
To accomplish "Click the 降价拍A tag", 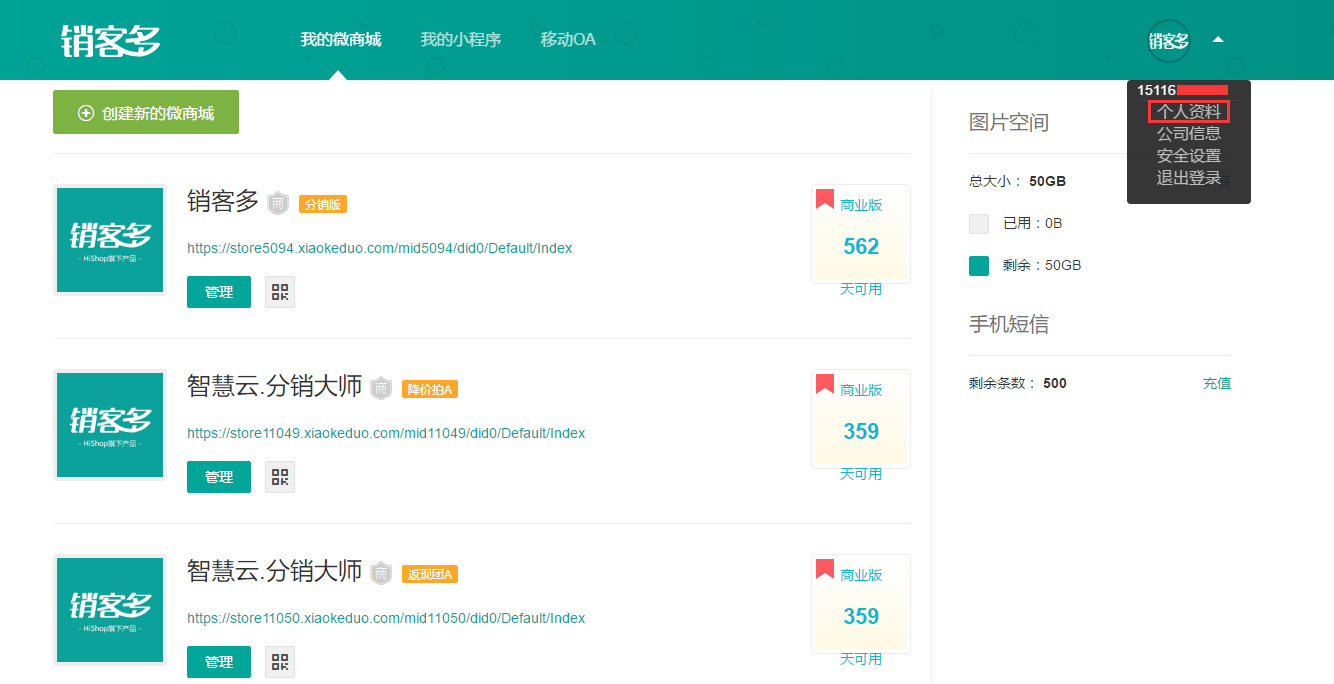I will pos(430,389).
